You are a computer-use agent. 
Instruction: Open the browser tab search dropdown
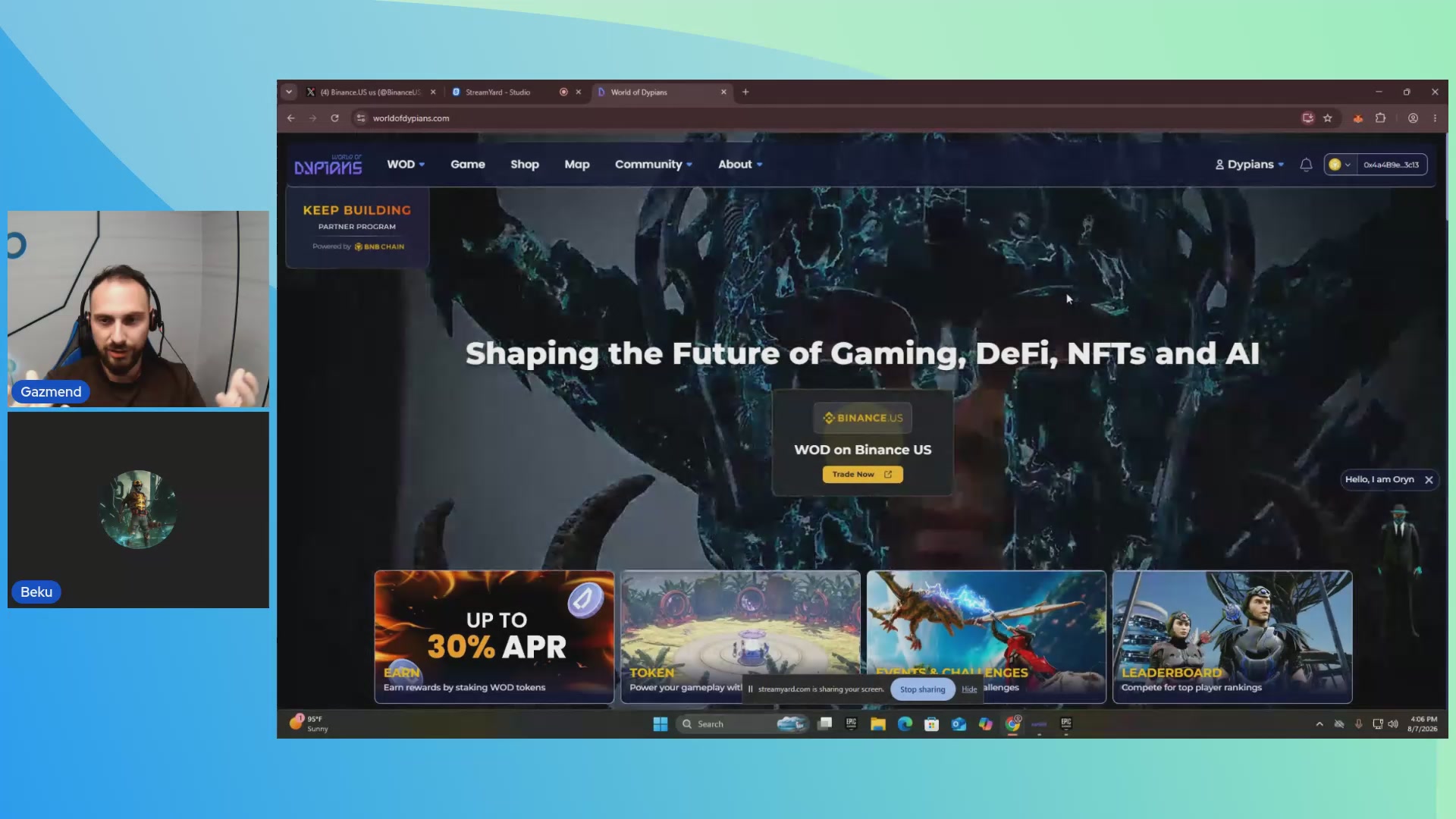tap(289, 92)
